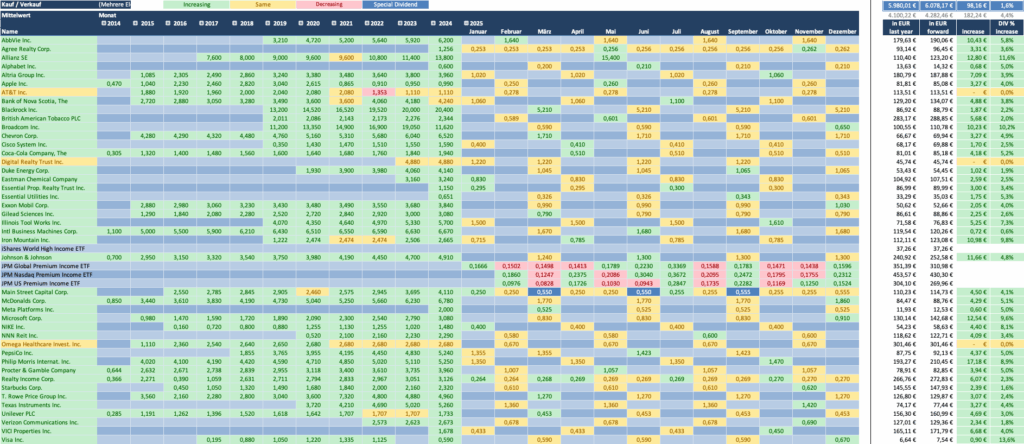Open the Kauf / Verkauf filter value
The height and width of the screenshot is (444, 1024).
(x=132, y=5)
